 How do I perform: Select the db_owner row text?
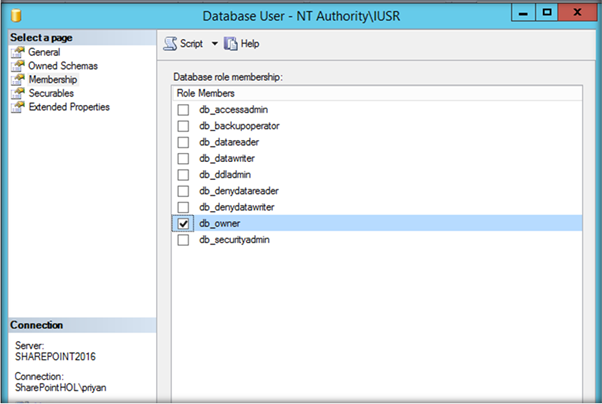click(x=220, y=224)
